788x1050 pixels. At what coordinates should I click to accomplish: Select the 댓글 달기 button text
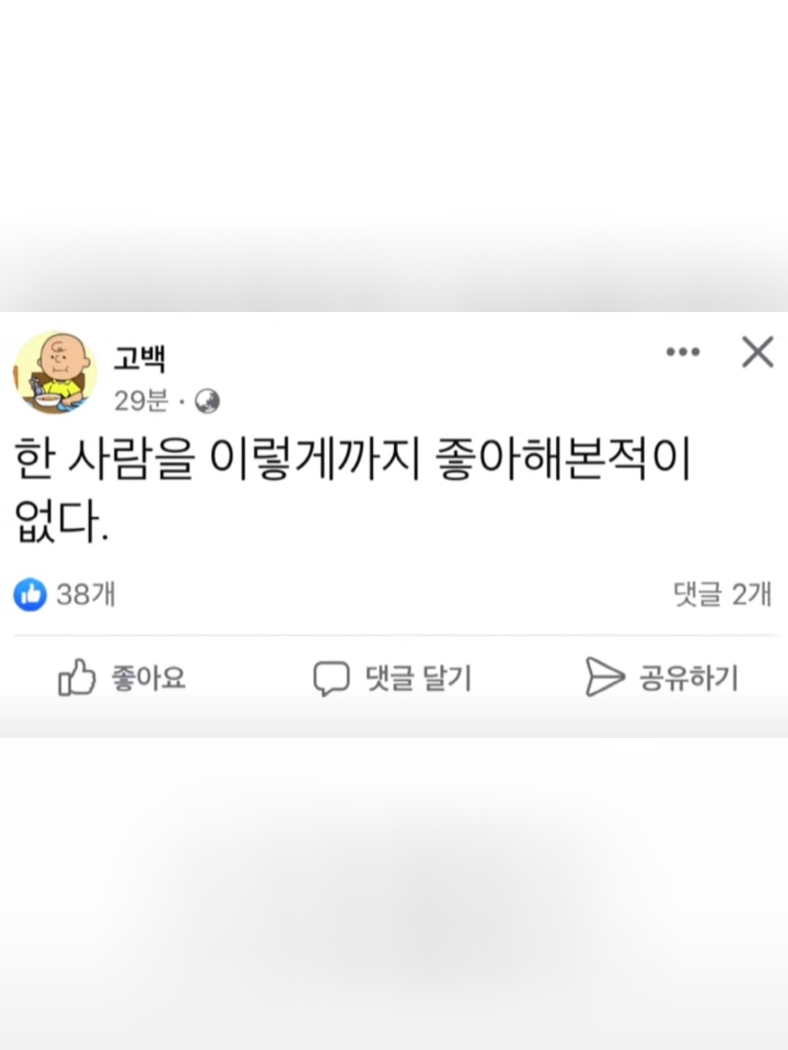(418, 678)
